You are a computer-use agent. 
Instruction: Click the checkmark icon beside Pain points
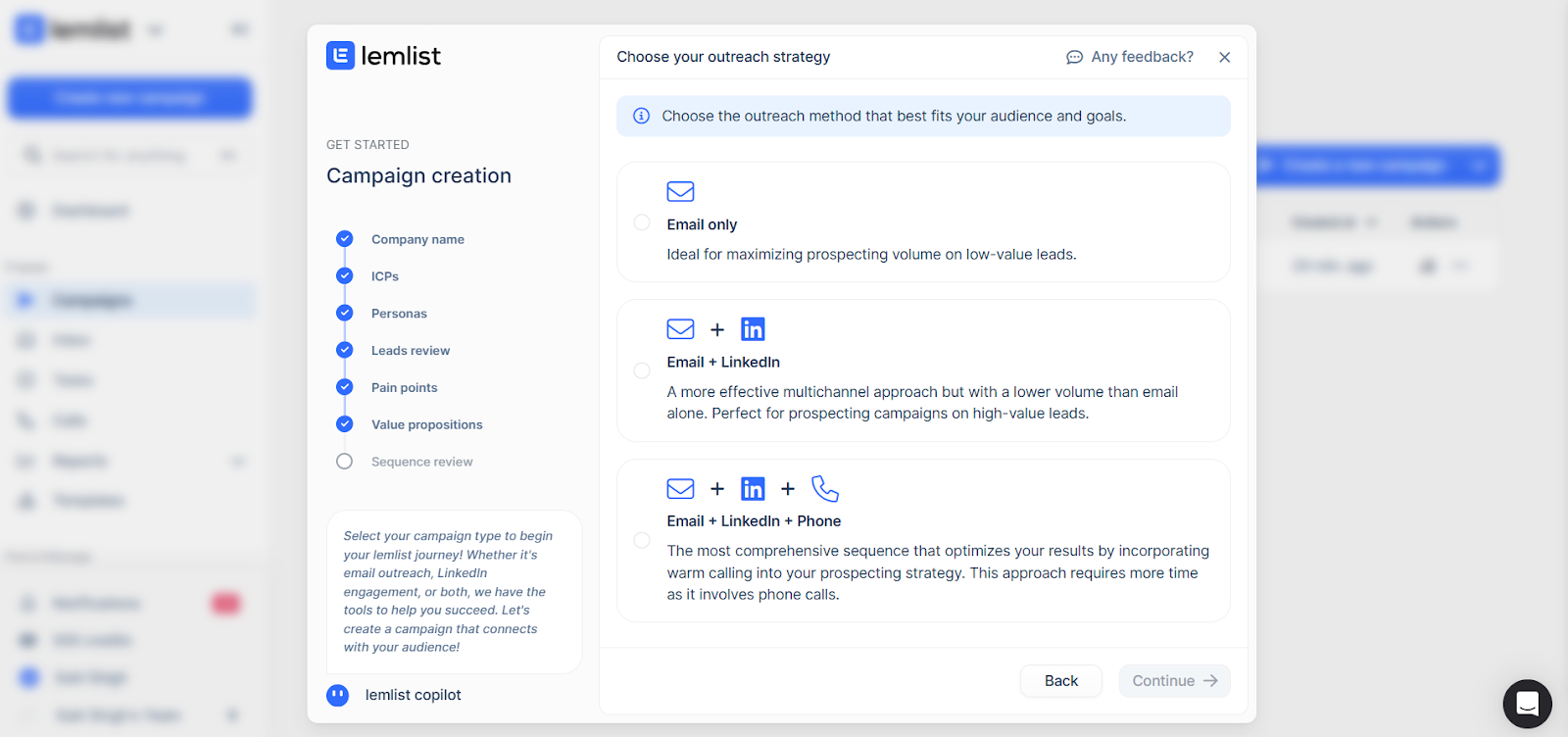coord(344,387)
